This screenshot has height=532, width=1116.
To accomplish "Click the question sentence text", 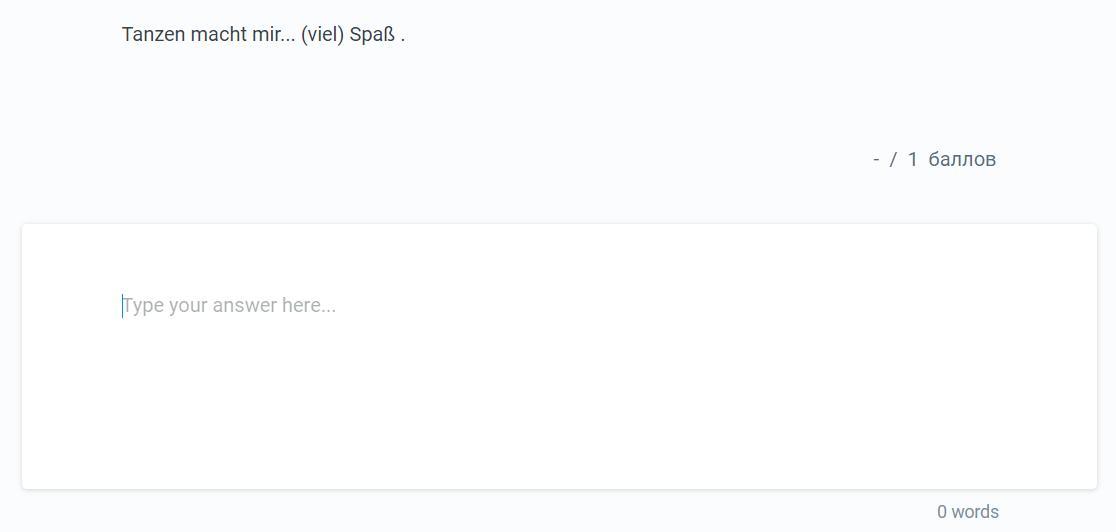I will [263, 34].
